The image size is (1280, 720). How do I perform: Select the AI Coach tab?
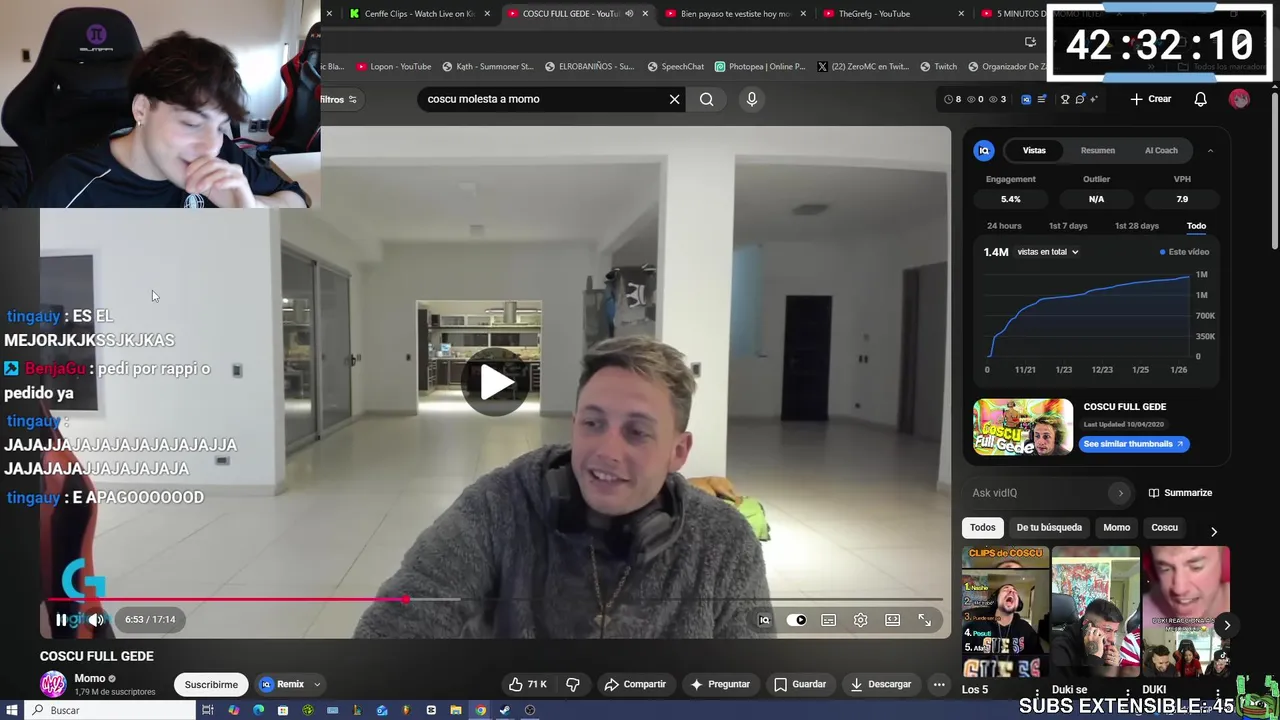tap(1161, 150)
